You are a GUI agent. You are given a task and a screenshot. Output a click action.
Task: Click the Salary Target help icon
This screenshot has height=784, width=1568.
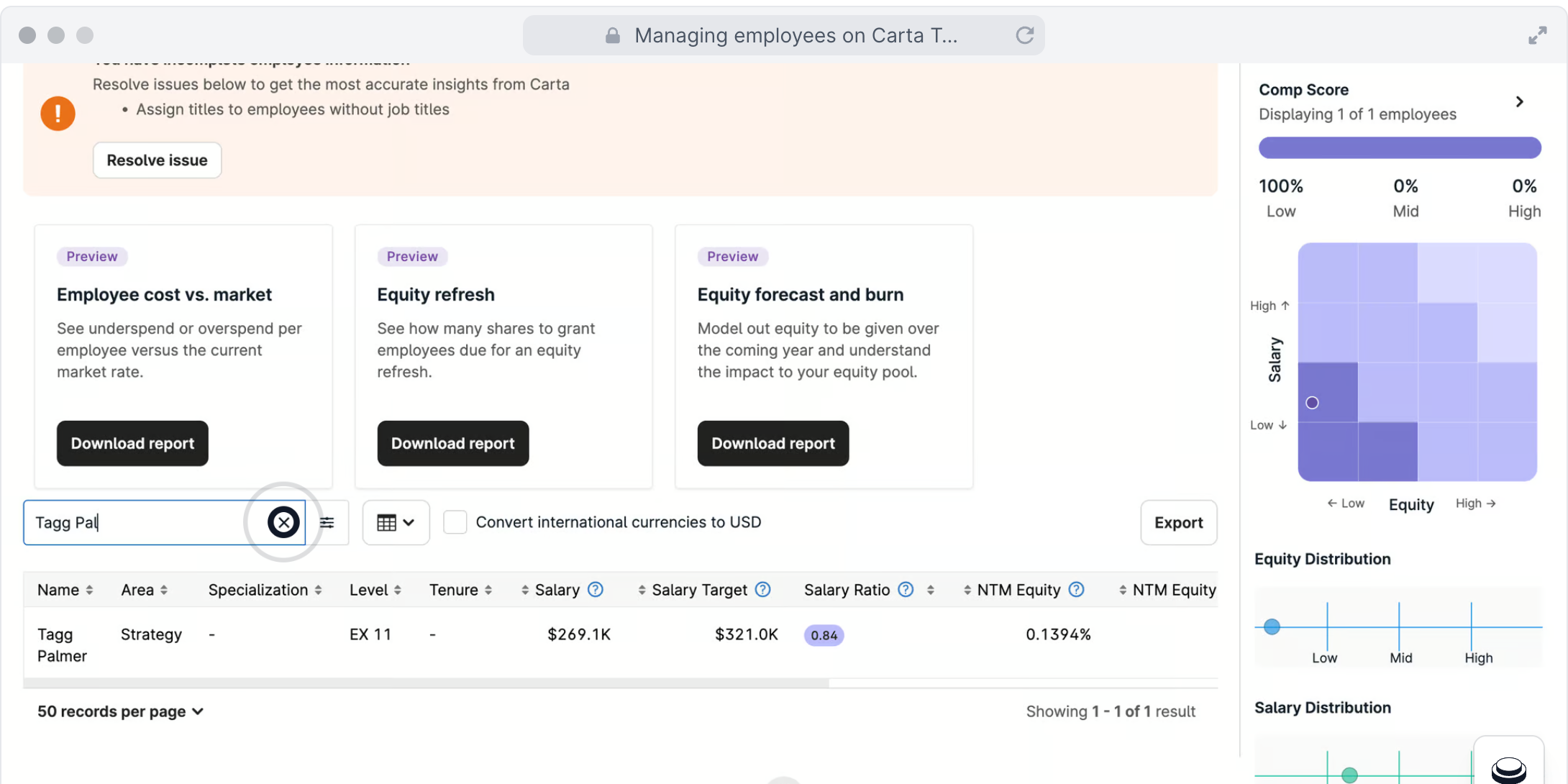point(763,590)
